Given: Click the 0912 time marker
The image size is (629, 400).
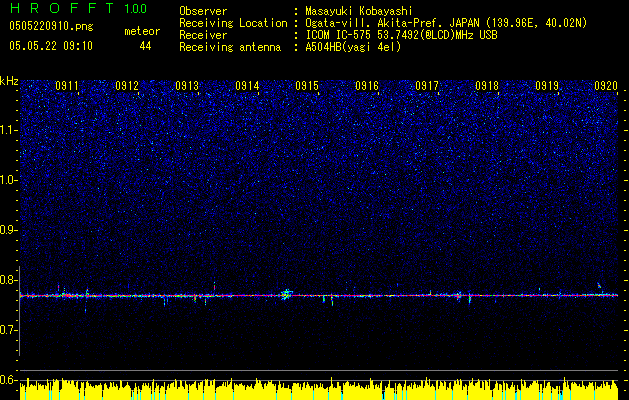Looking at the screenshot, I should coord(127,86).
